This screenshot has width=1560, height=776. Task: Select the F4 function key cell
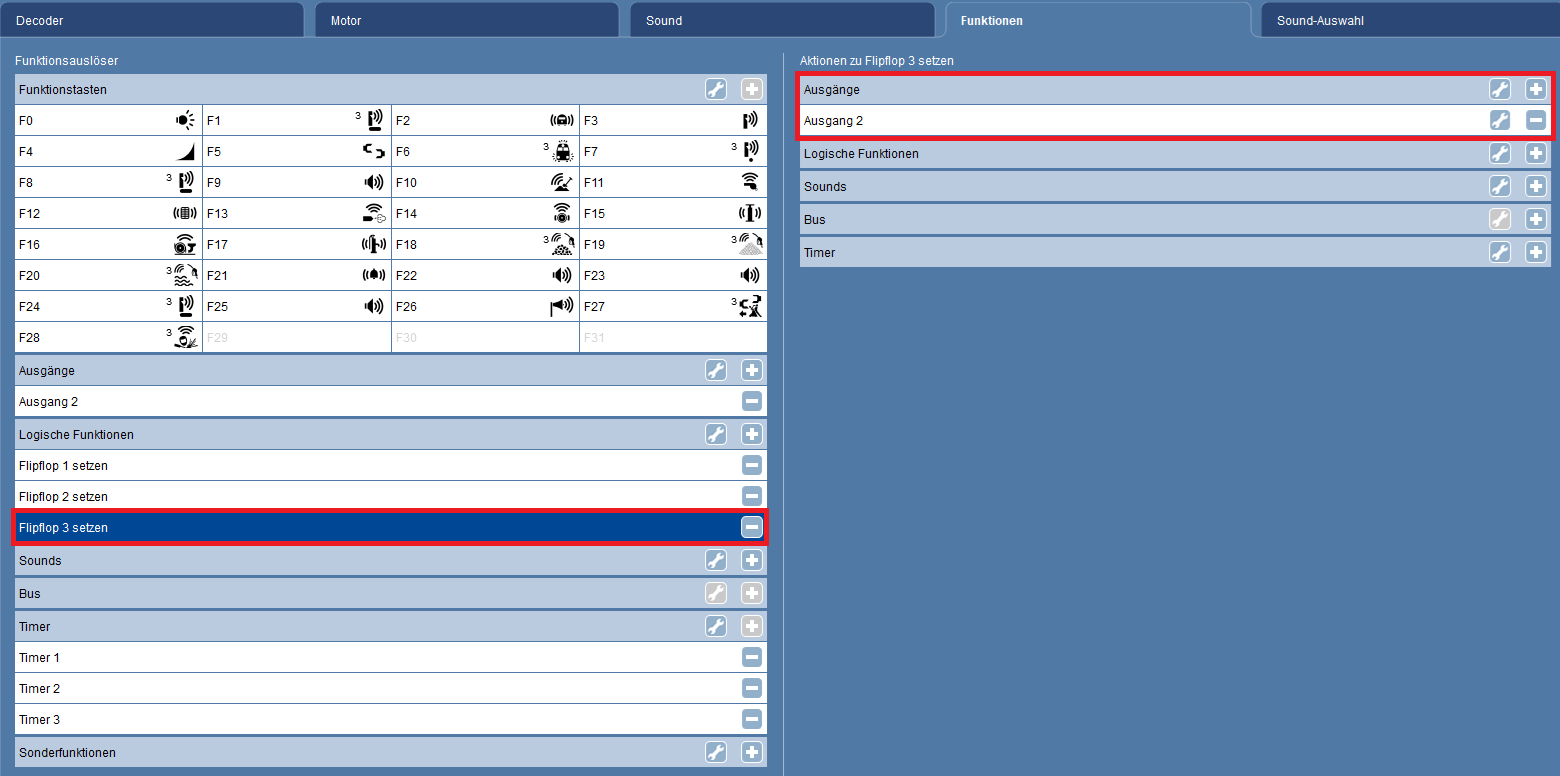tap(108, 152)
